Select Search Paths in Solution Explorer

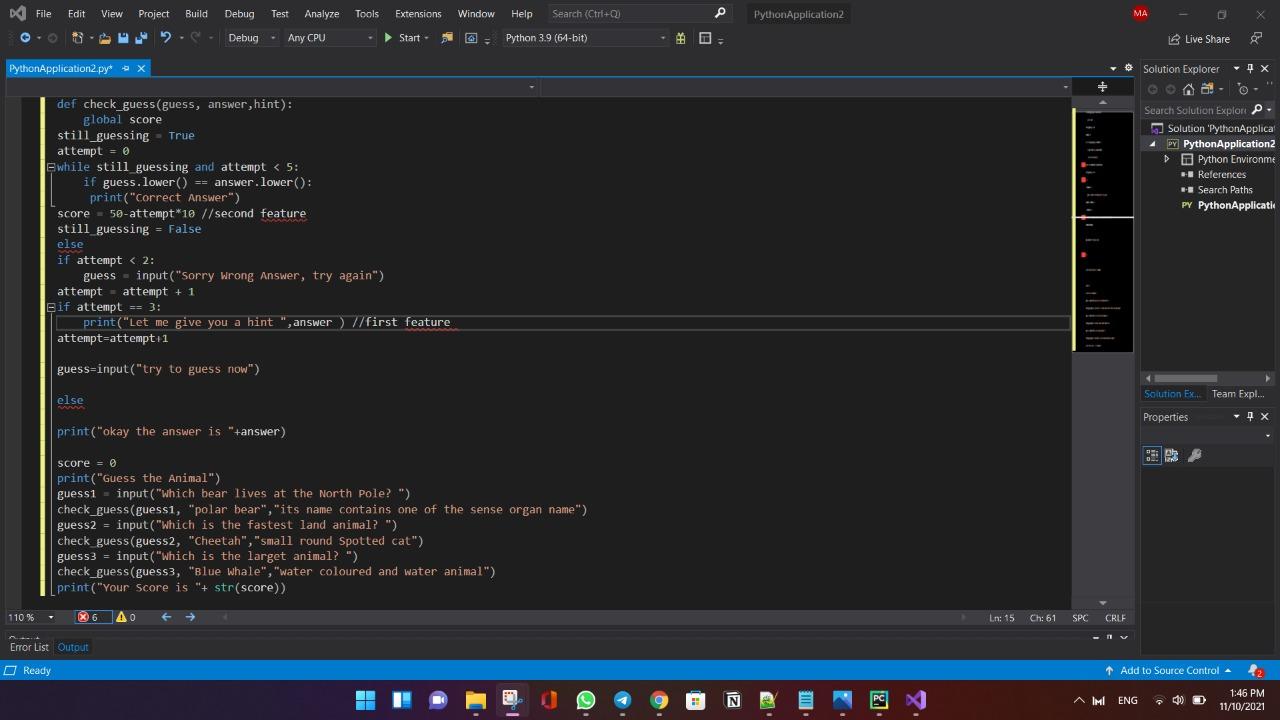point(1225,189)
